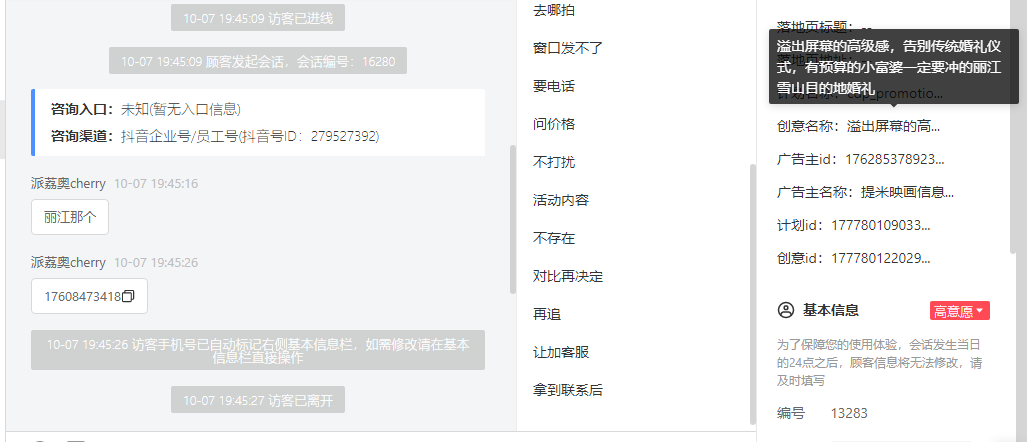Choose the 再追 quick reply

coord(547,314)
